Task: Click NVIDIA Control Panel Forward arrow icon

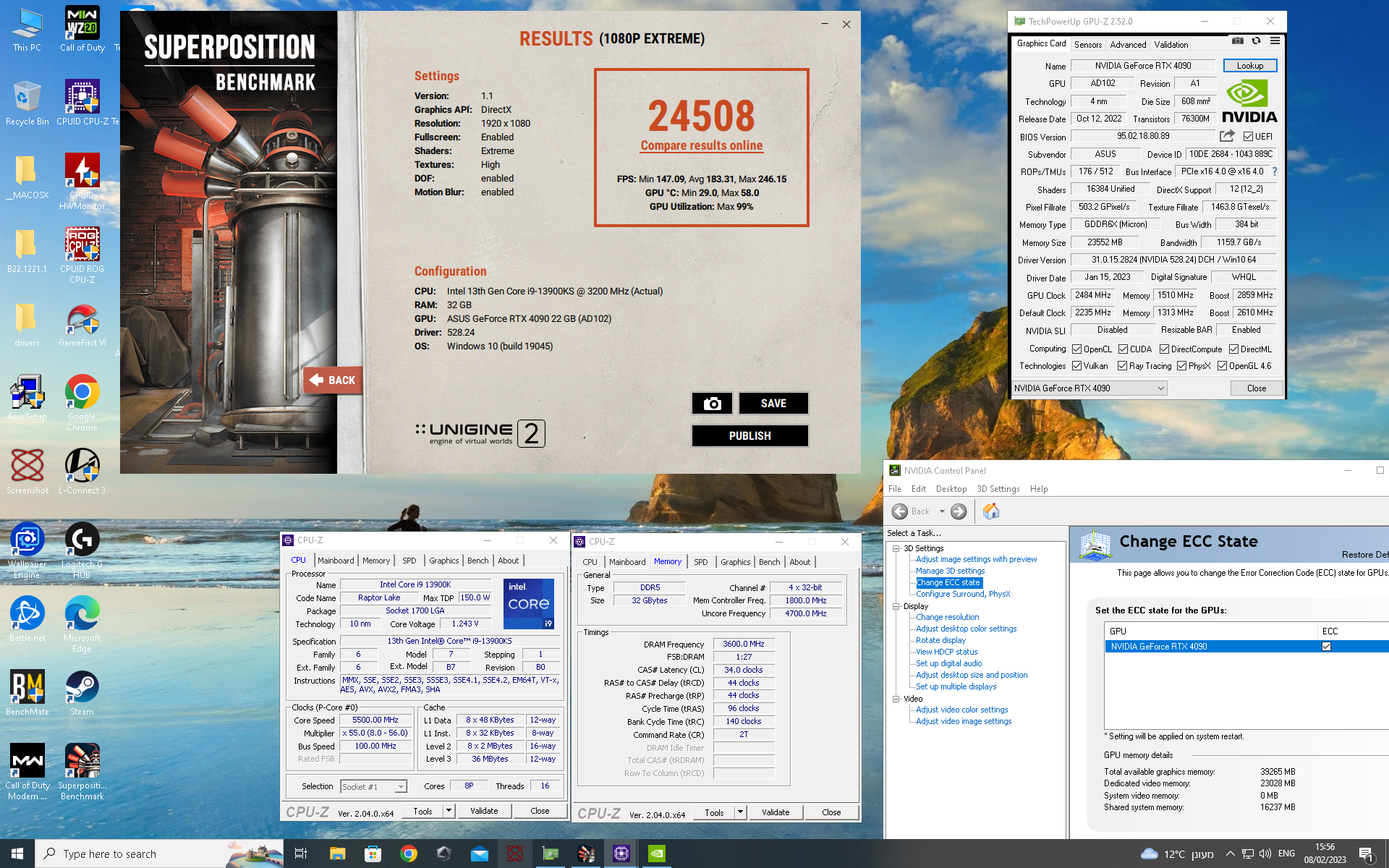Action: point(959,511)
